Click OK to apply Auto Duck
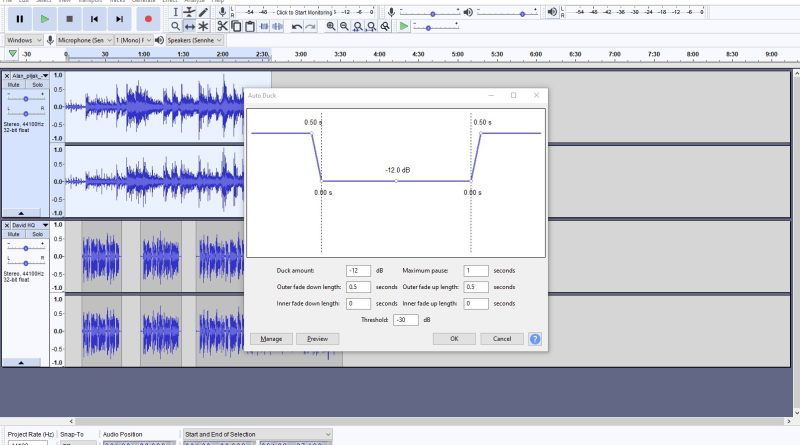 coord(454,339)
